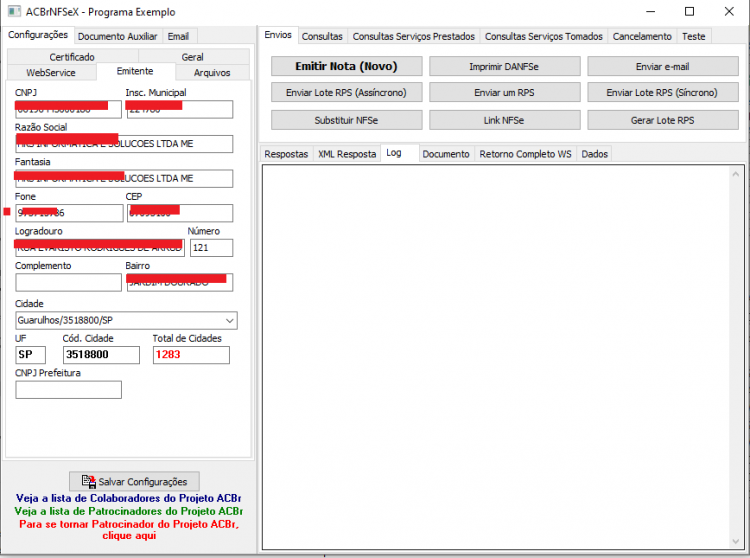Minimize the ACBrNFSeX window
The width and height of the screenshot is (750, 558).
(x=651, y=11)
